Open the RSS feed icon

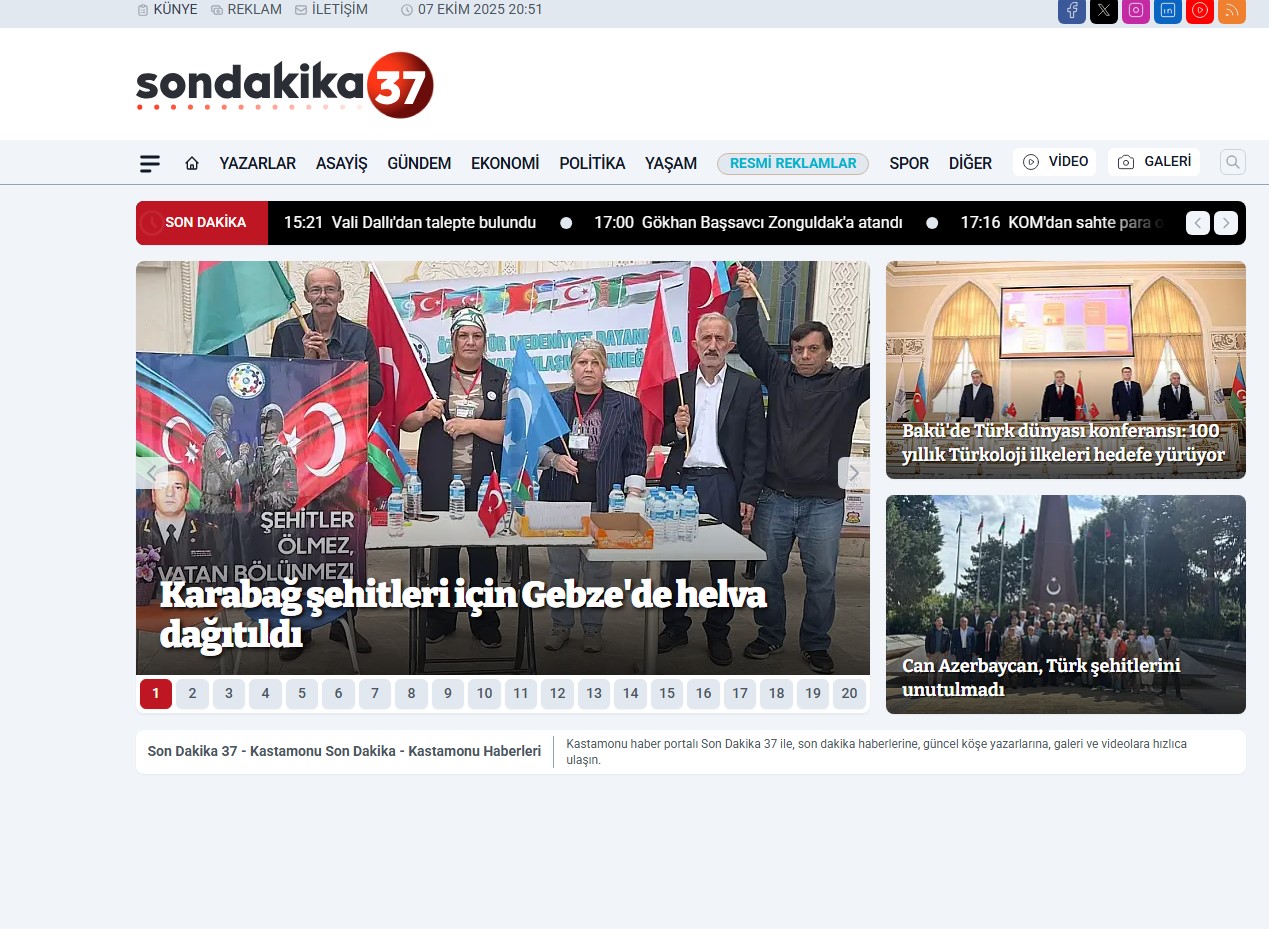coord(1231,10)
